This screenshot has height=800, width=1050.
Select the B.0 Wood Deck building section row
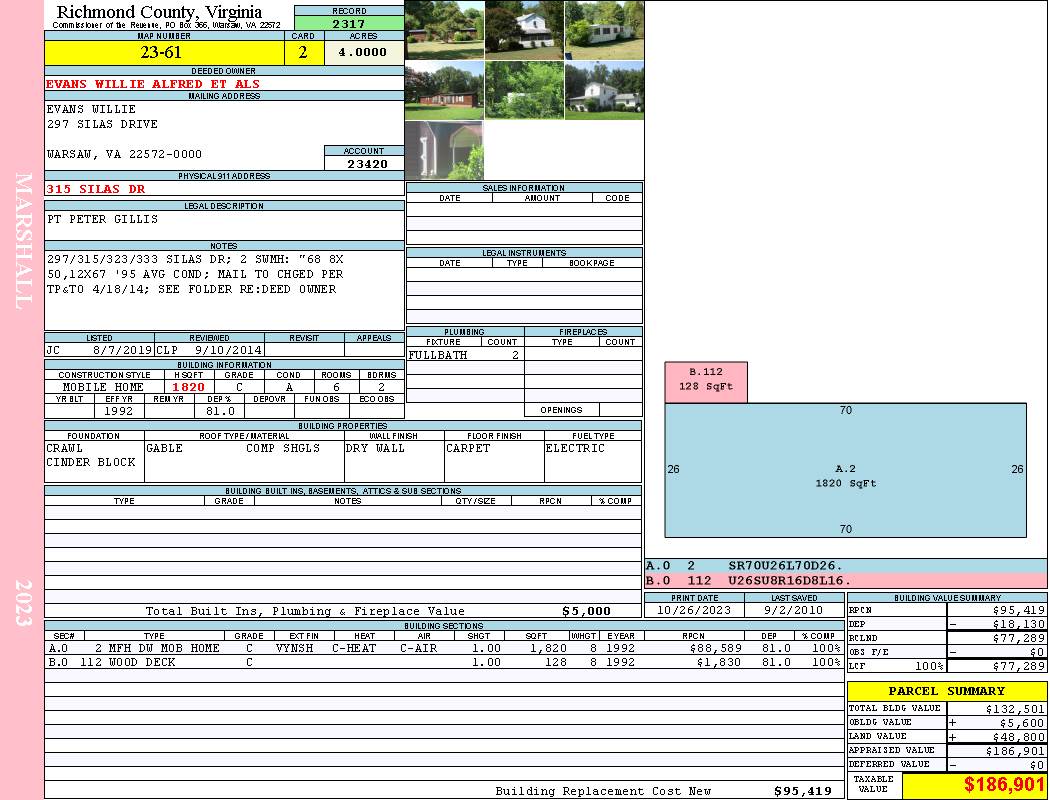(443, 662)
